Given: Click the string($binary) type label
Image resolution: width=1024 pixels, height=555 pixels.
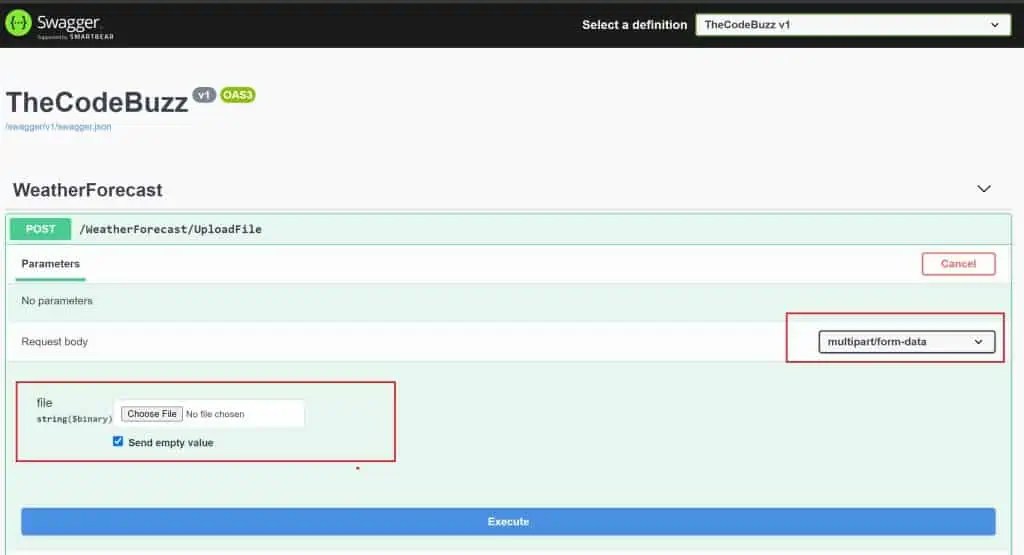Looking at the screenshot, I should point(74,419).
